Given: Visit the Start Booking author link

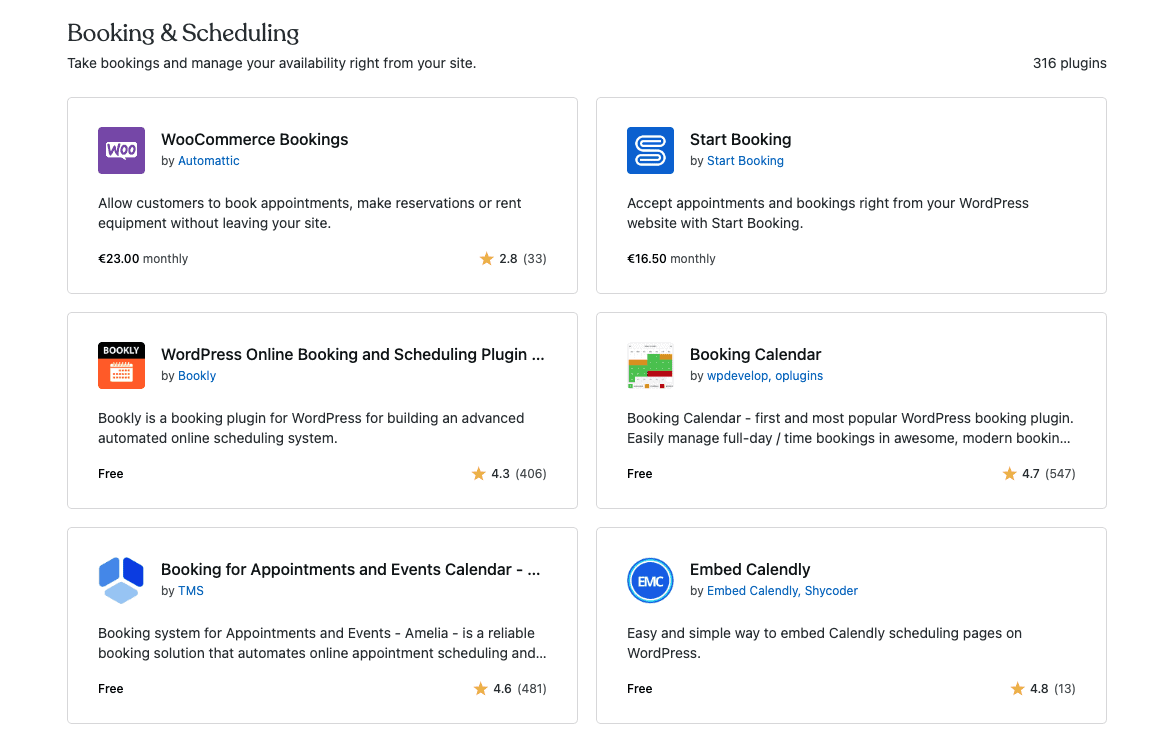Looking at the screenshot, I should pos(745,161).
